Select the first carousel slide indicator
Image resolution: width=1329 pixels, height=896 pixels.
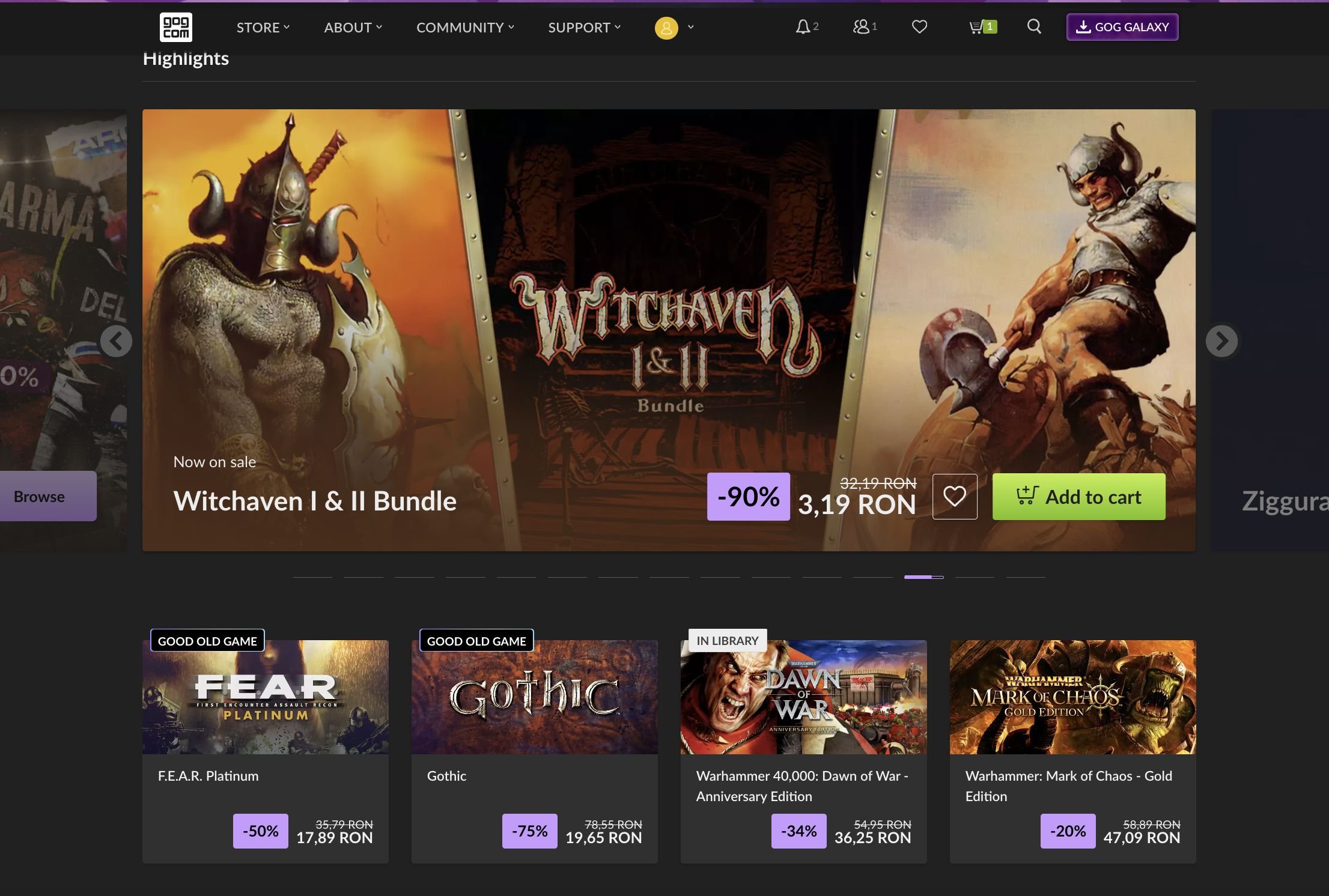(312, 577)
